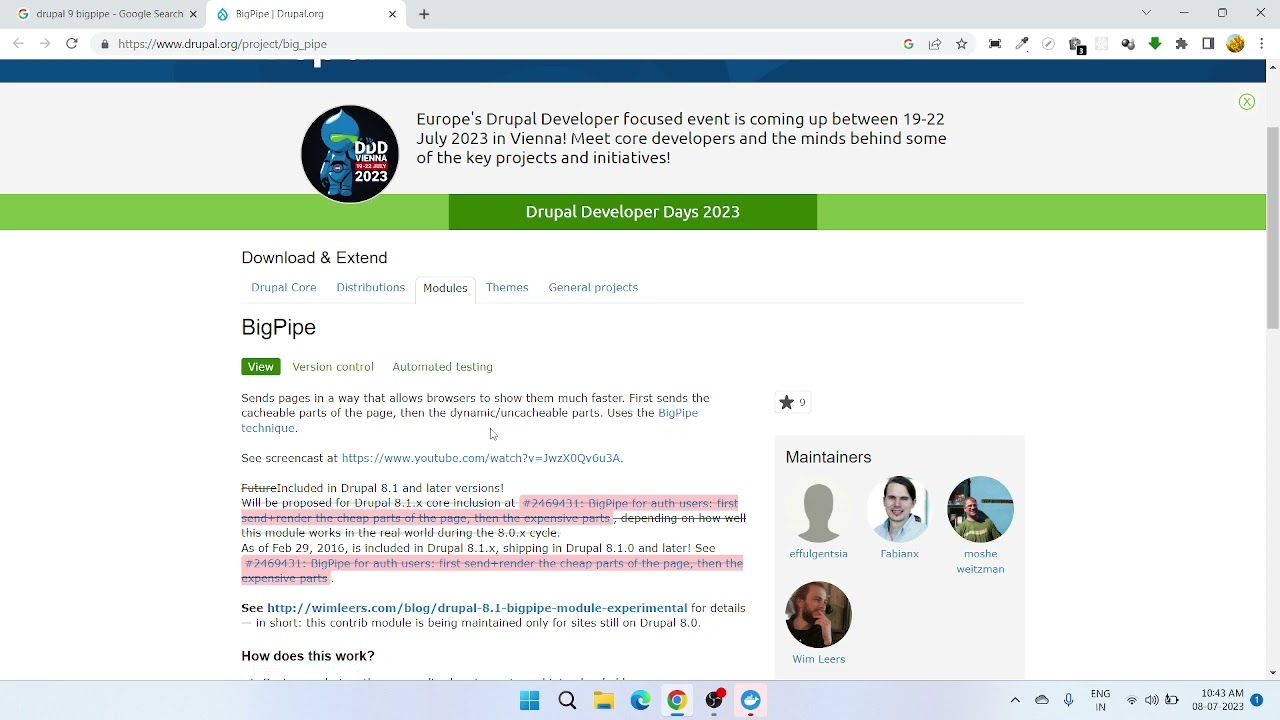Open the Chrome three-dot menu
This screenshot has height=720, width=1280.
(1262, 44)
